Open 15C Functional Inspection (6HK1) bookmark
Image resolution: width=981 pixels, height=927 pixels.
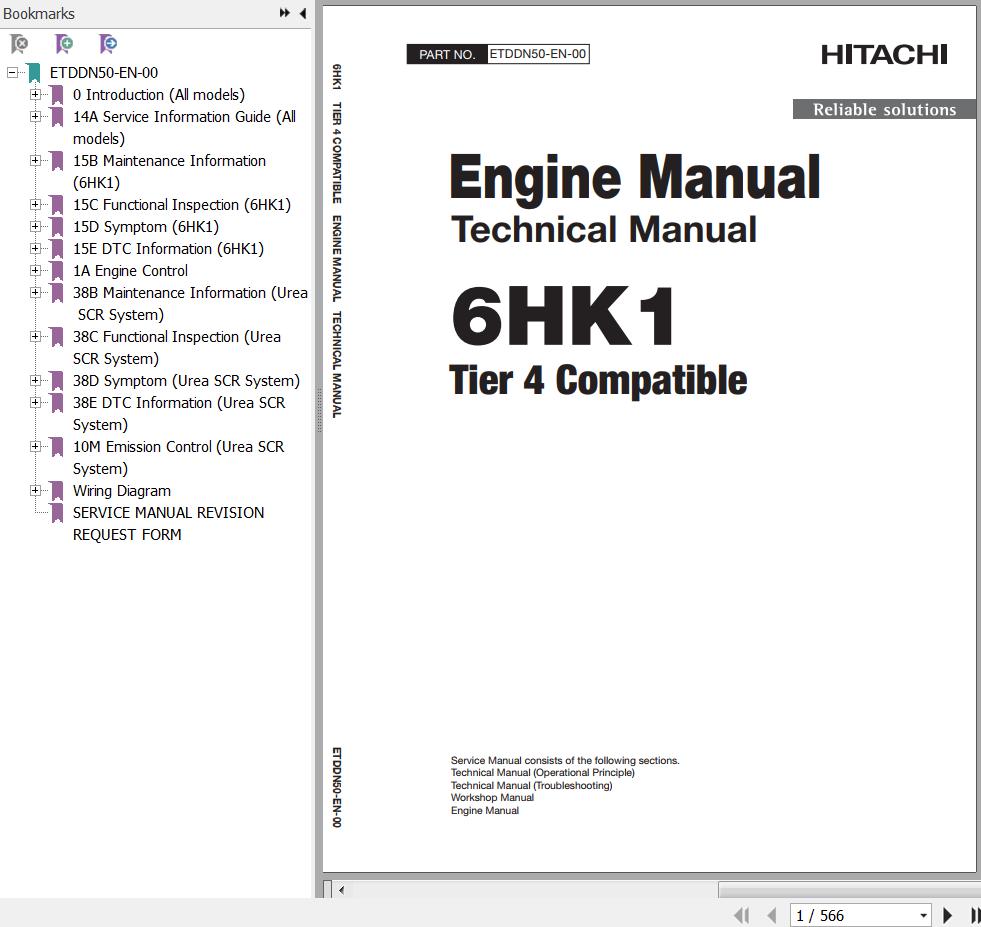[x=182, y=205]
